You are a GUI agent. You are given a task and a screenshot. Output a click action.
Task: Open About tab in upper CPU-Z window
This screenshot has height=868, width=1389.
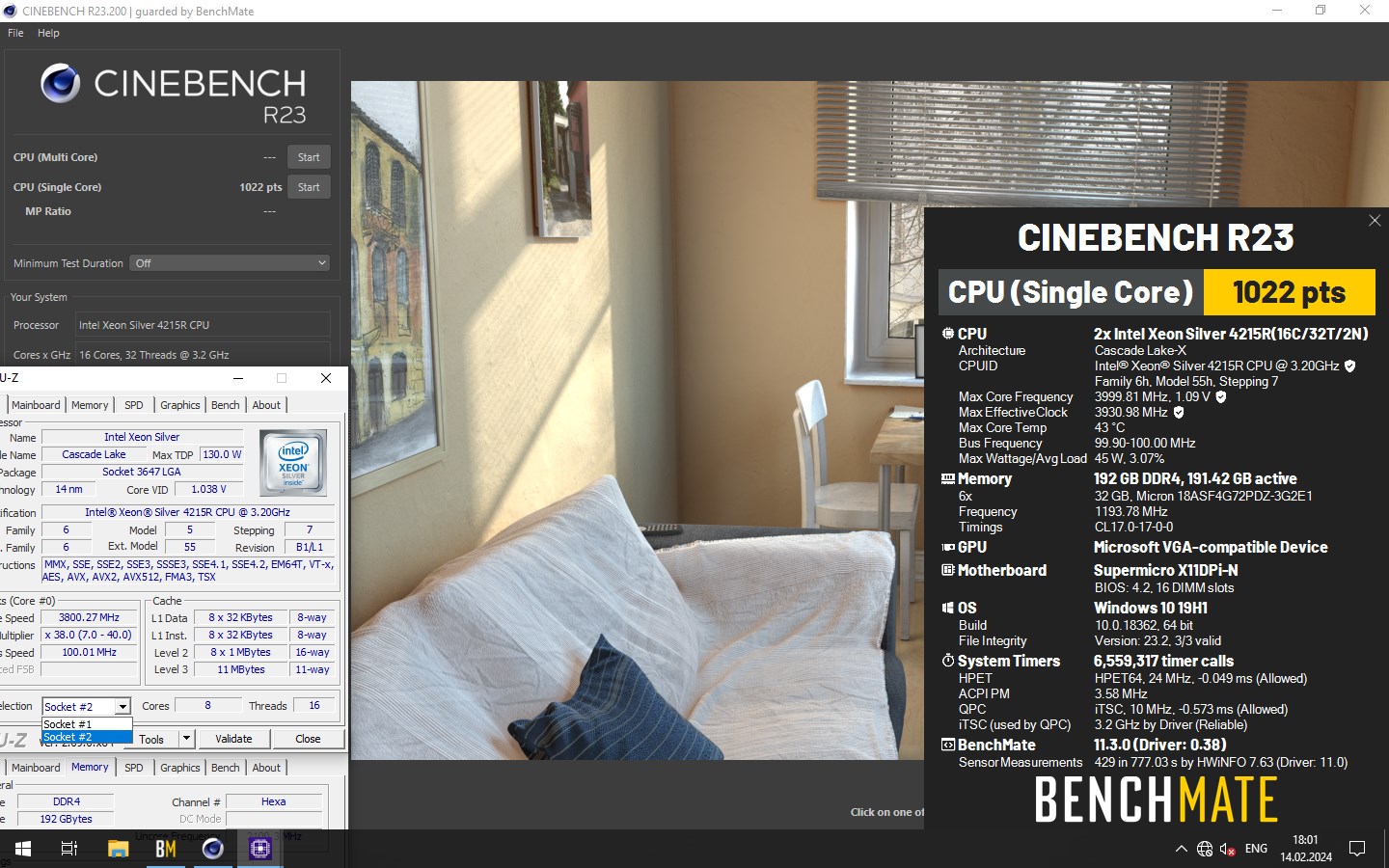point(266,405)
